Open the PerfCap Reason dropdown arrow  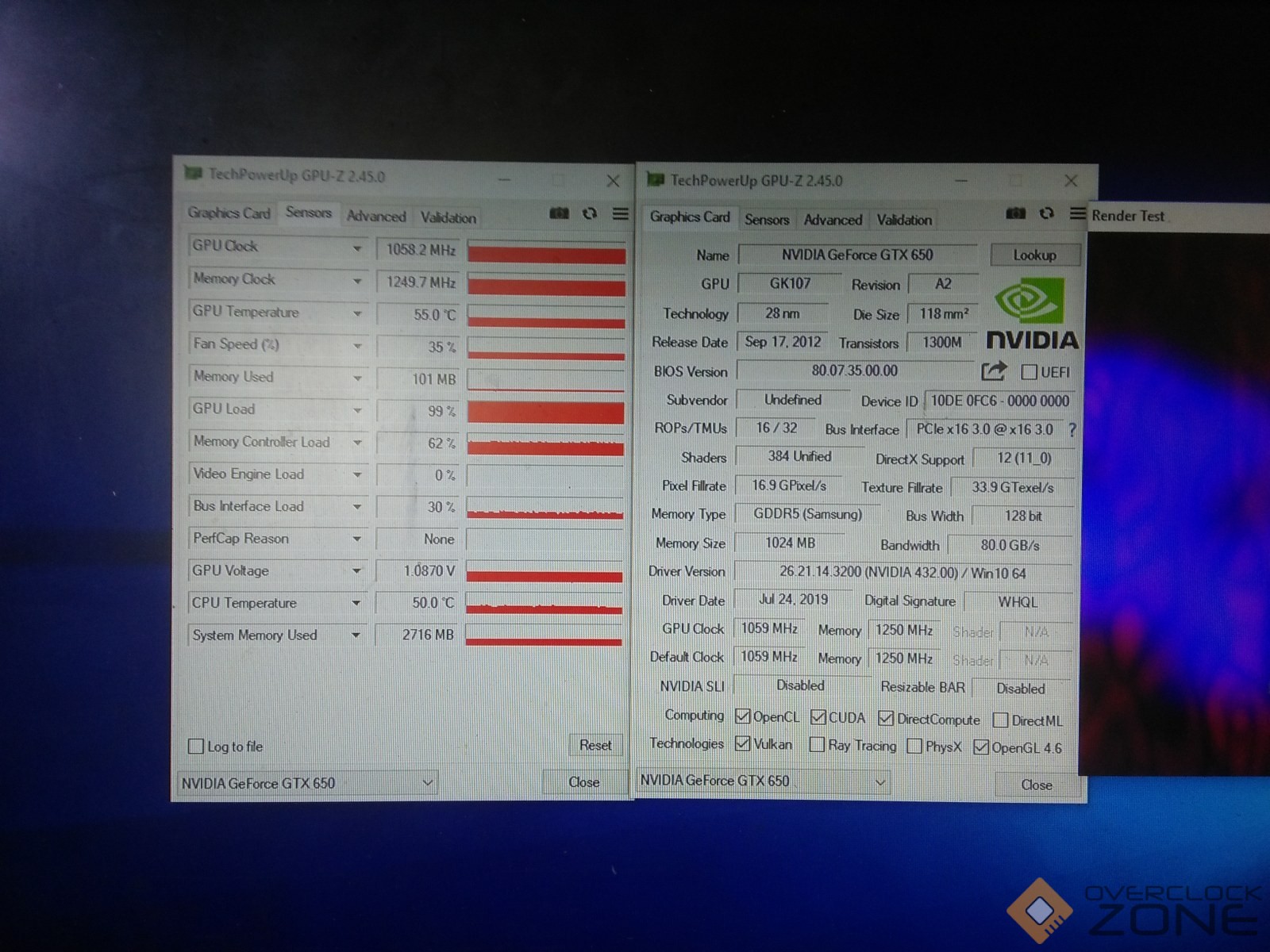pyautogui.click(x=357, y=539)
